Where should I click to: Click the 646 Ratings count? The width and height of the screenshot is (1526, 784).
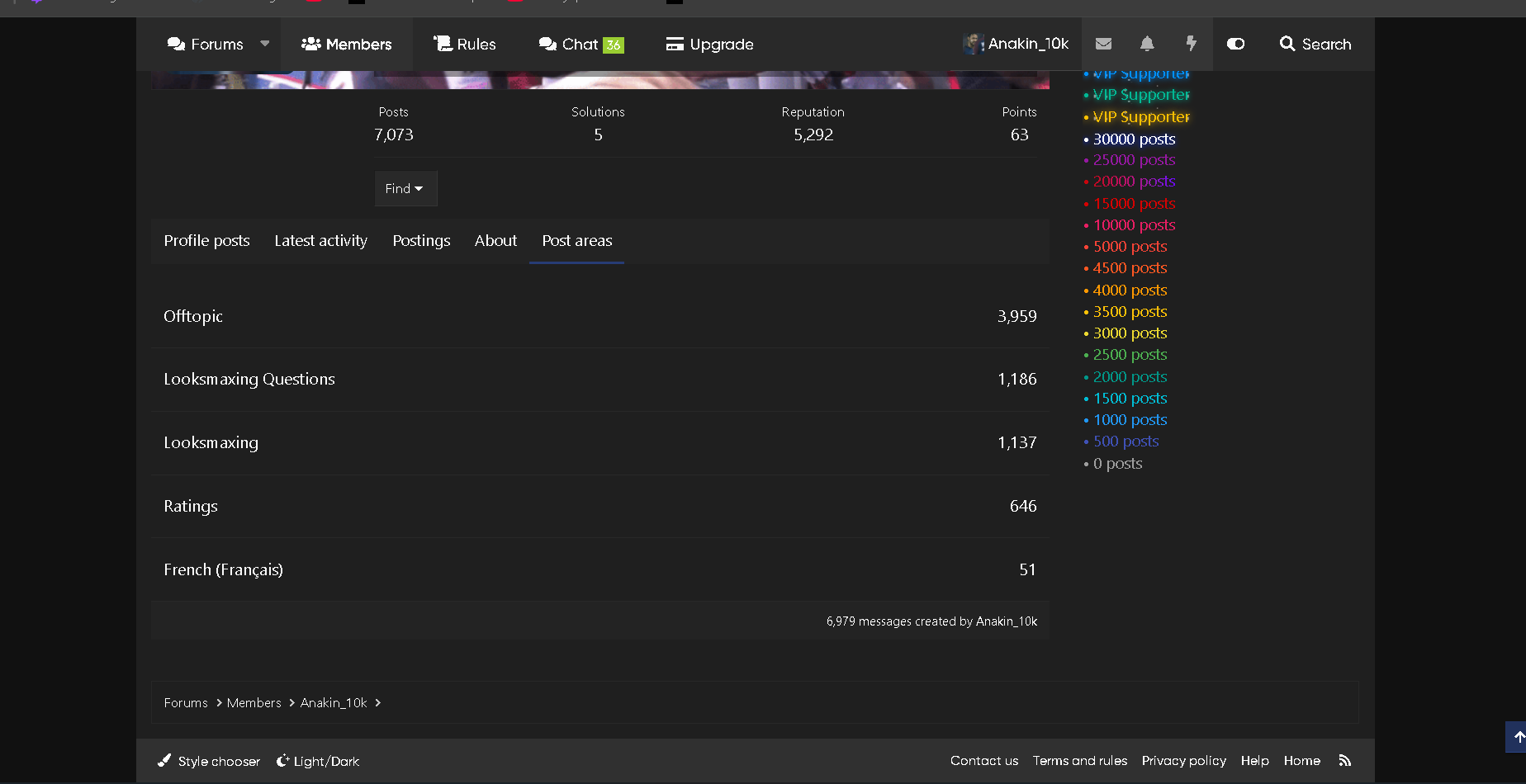[x=1023, y=506]
